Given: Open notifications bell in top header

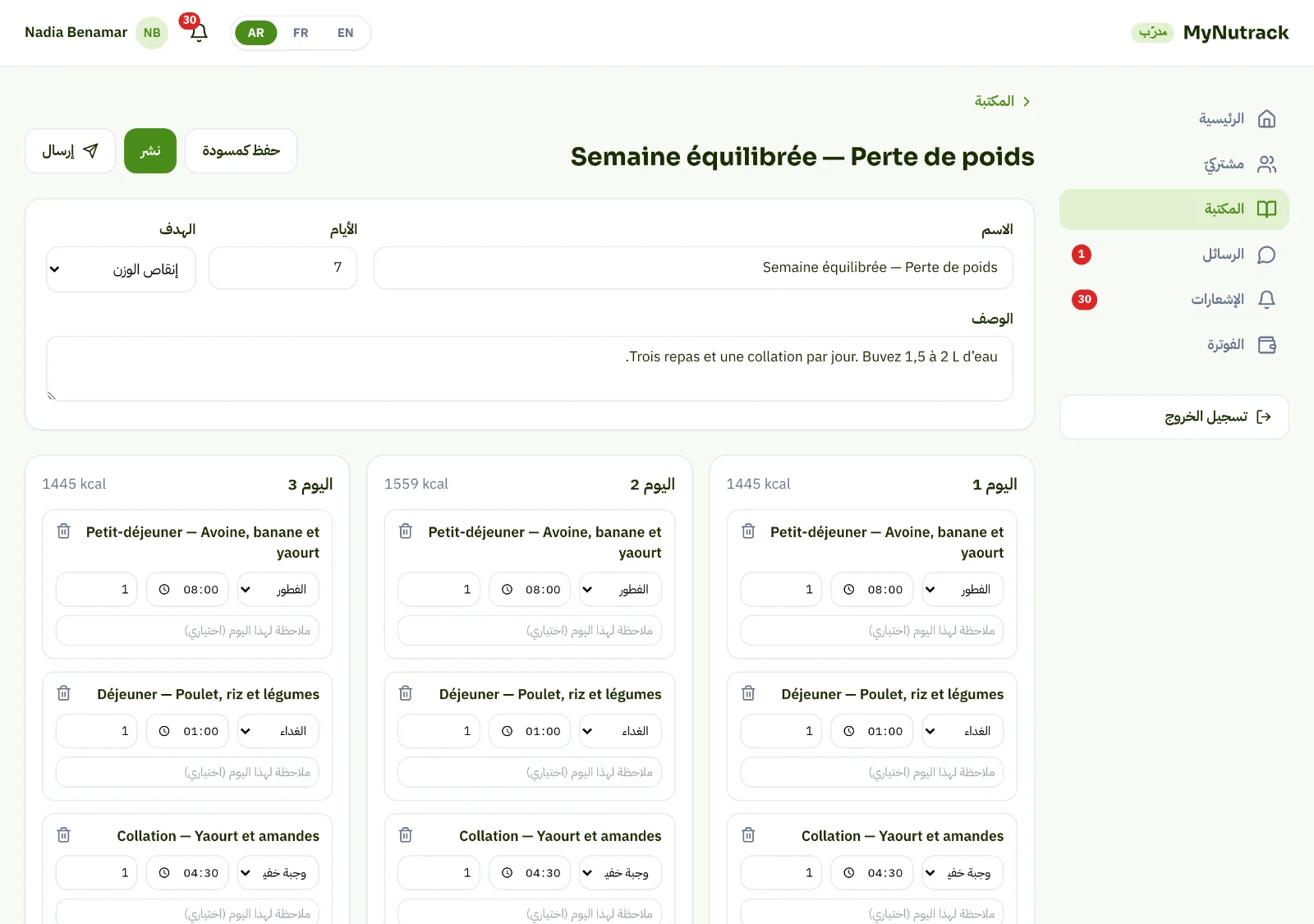Looking at the screenshot, I should tap(199, 33).
